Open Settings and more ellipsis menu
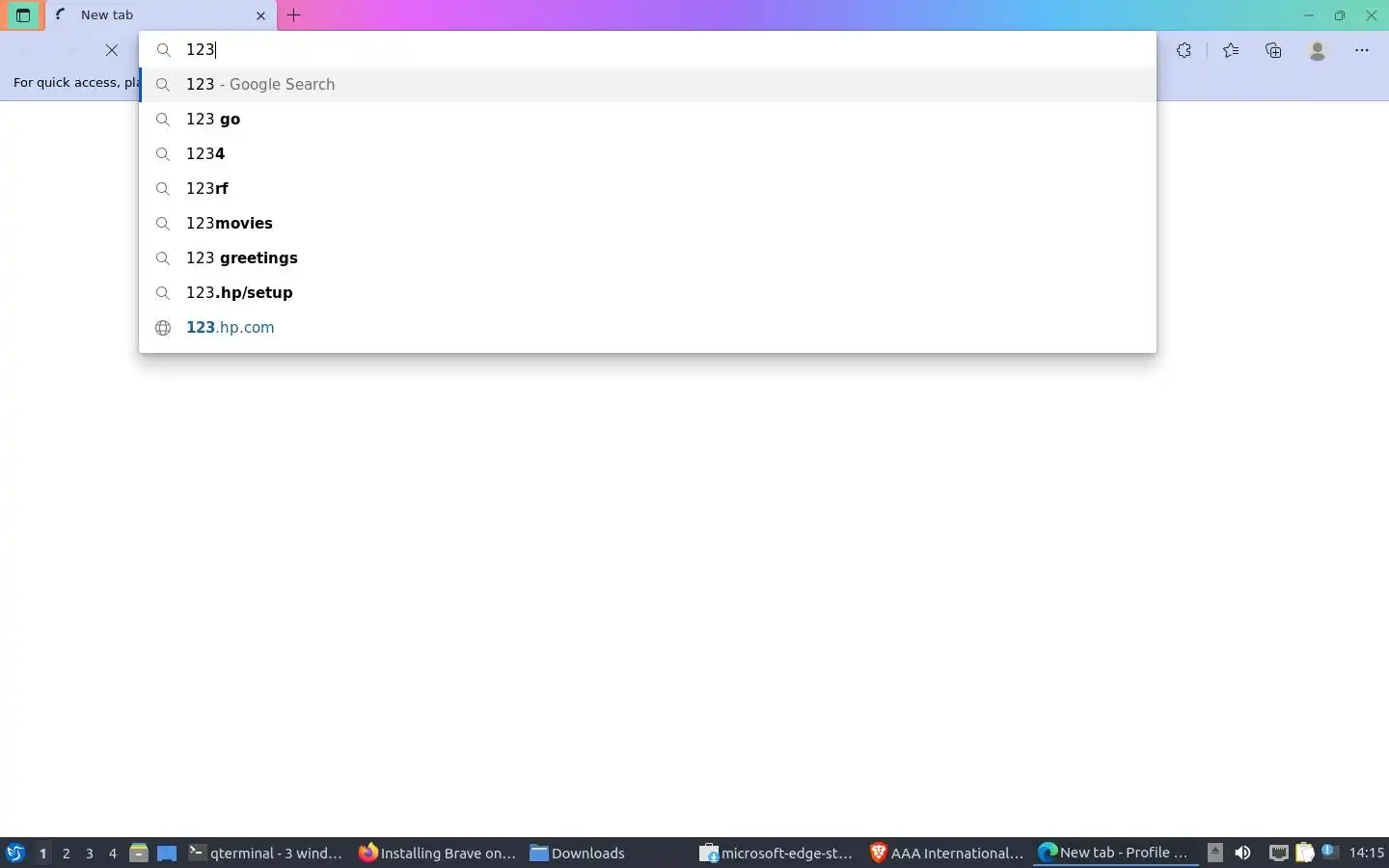Image resolution: width=1389 pixels, height=868 pixels. pyautogui.click(x=1362, y=50)
